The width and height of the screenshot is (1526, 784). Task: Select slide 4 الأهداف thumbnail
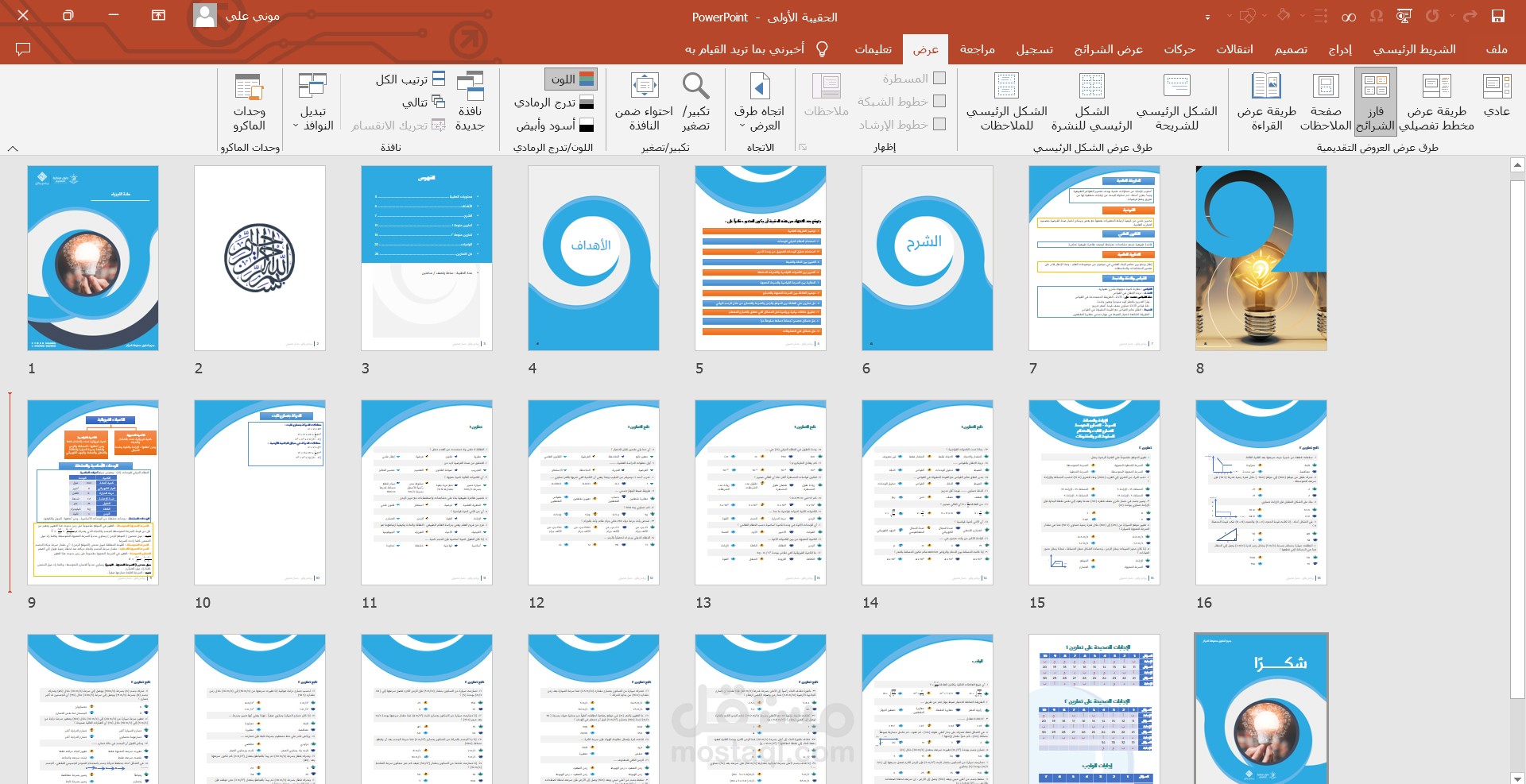[594, 258]
